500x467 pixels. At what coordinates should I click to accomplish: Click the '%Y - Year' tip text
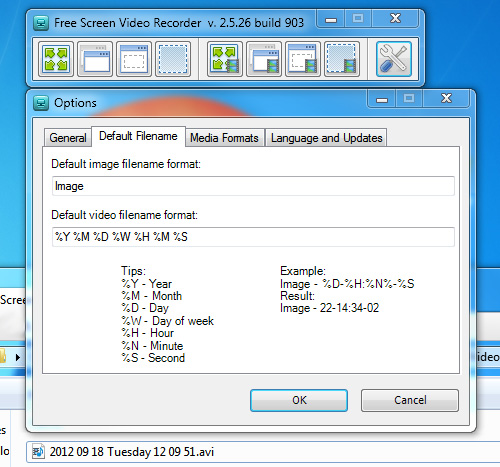coord(147,284)
